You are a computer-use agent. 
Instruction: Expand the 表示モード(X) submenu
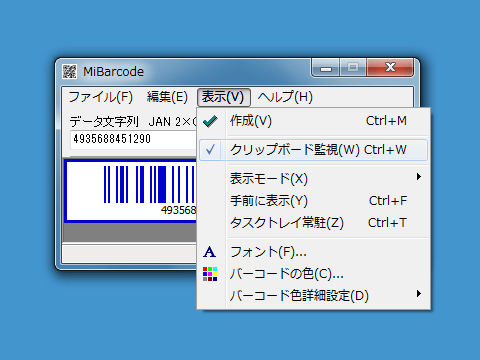[x=313, y=178]
